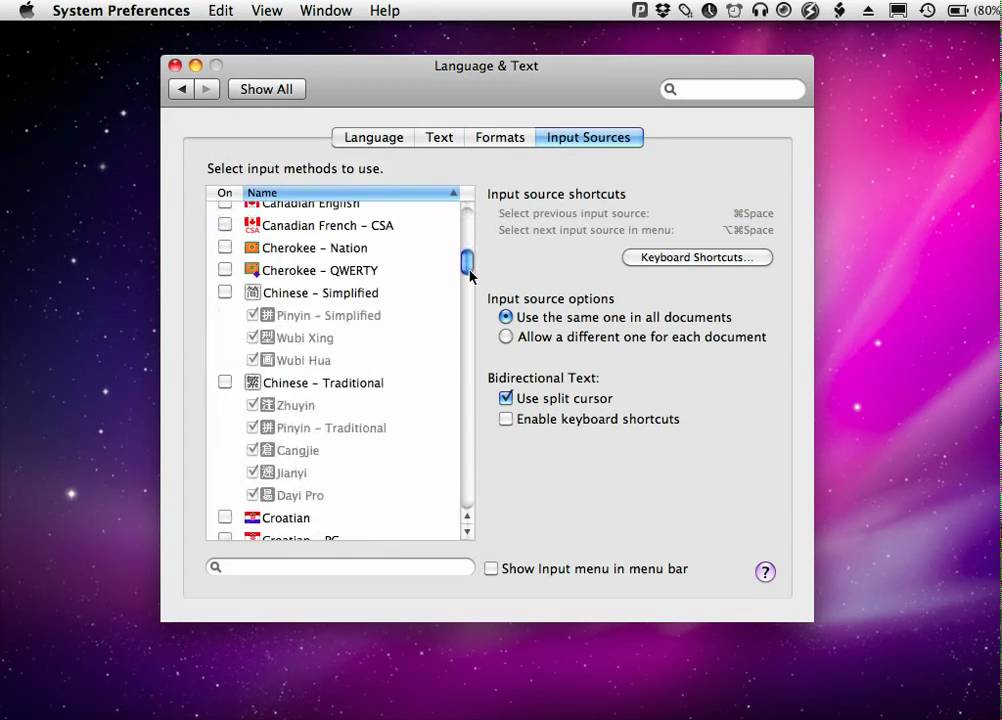Click the Cherokee - QWERTY icon

click(x=252, y=270)
